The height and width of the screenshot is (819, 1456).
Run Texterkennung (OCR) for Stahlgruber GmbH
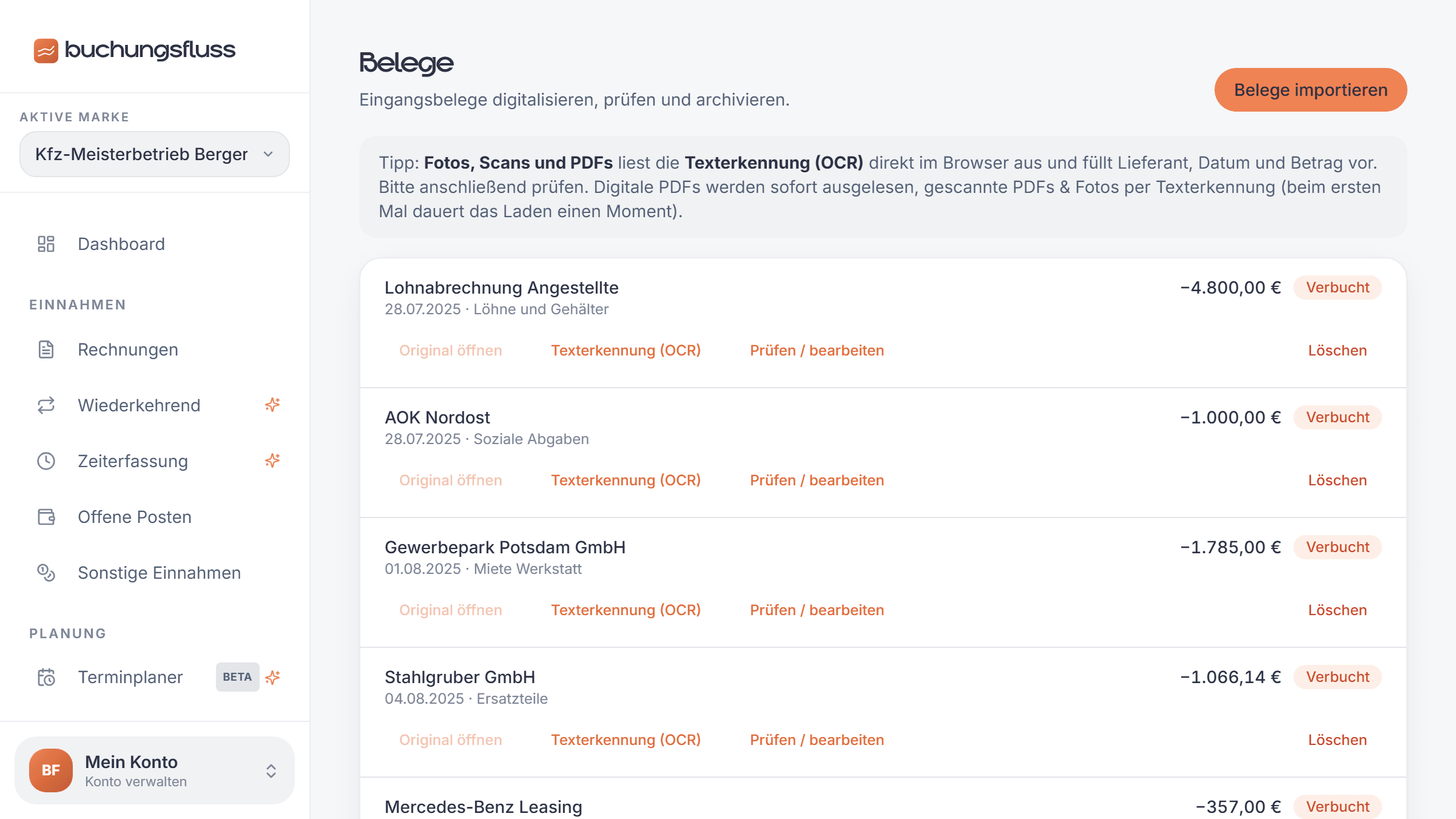[626, 740]
